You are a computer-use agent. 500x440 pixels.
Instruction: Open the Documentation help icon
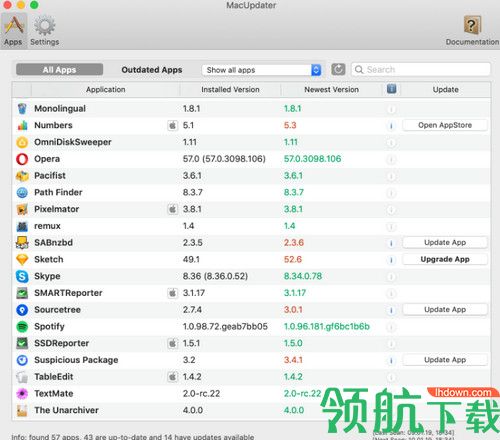(472, 31)
